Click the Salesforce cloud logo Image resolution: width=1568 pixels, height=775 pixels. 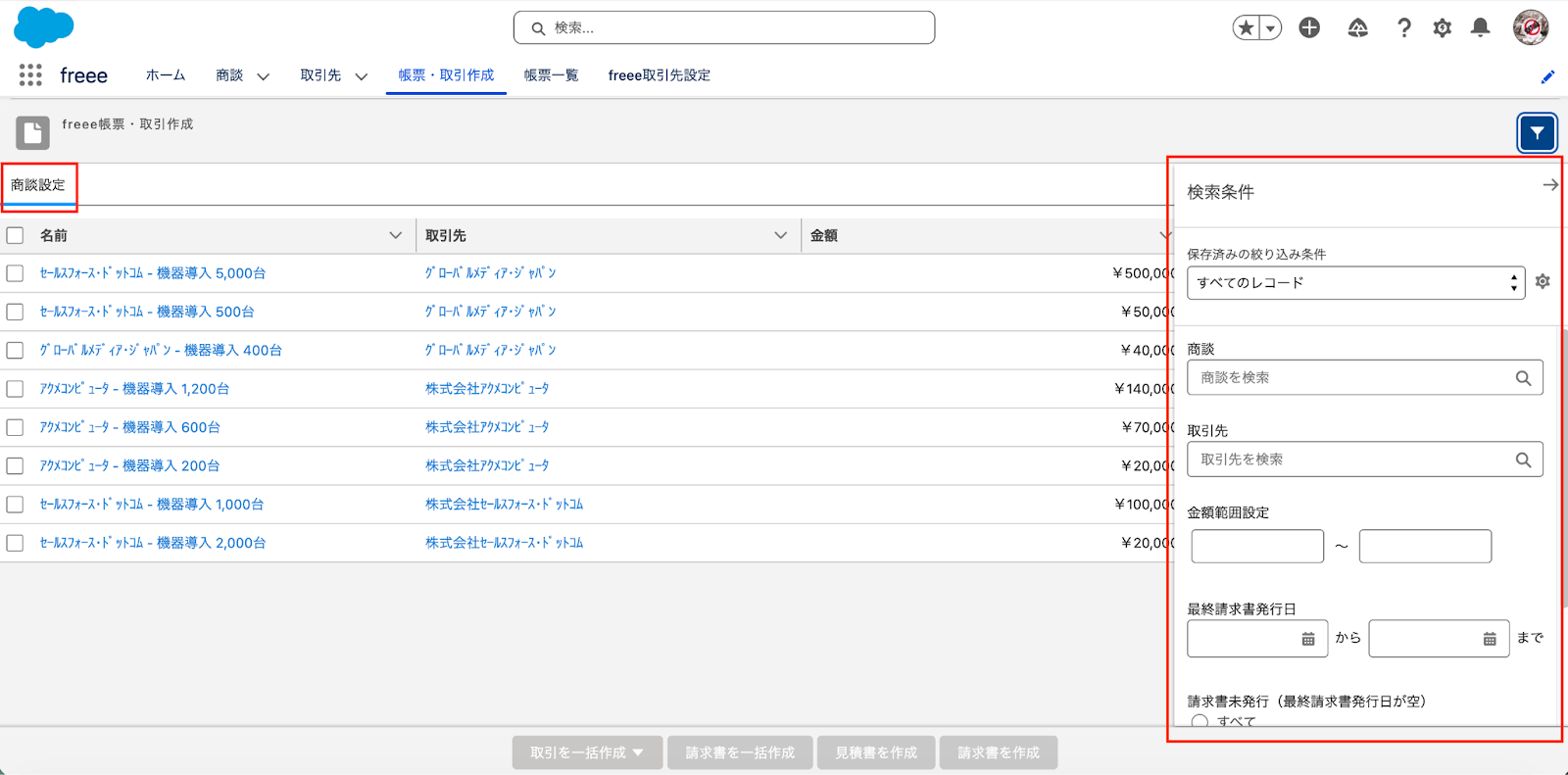[x=44, y=26]
